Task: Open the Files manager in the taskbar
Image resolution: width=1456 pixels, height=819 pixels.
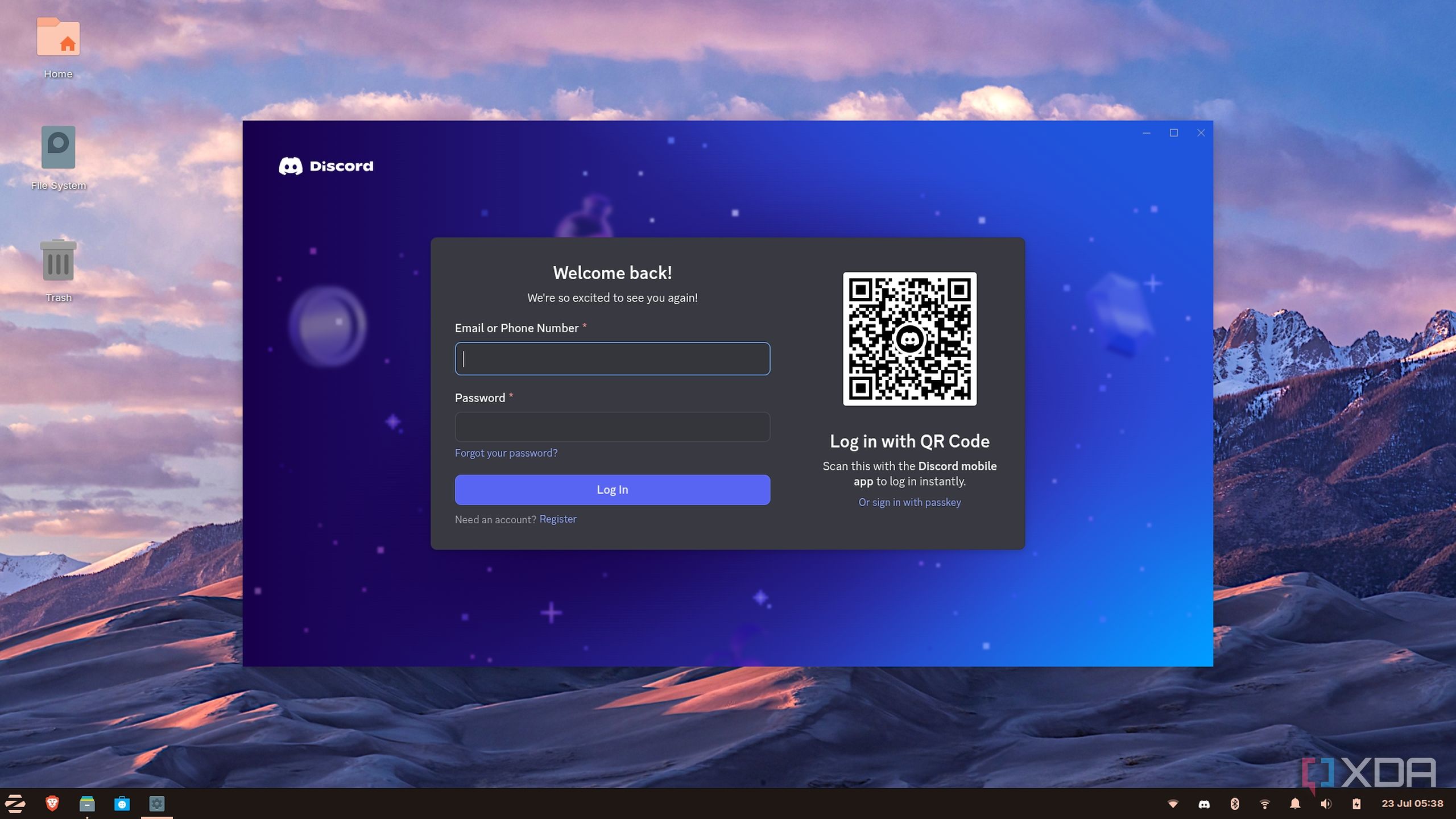Action: (87, 803)
